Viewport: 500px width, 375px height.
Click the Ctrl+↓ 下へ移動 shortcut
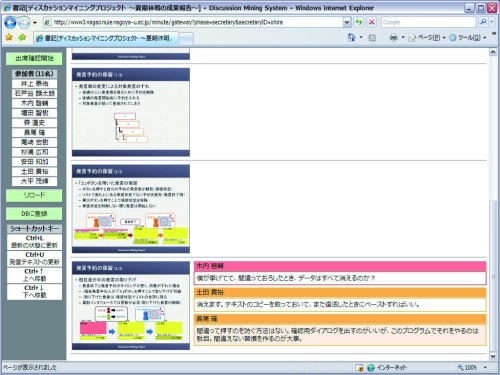pos(34,292)
